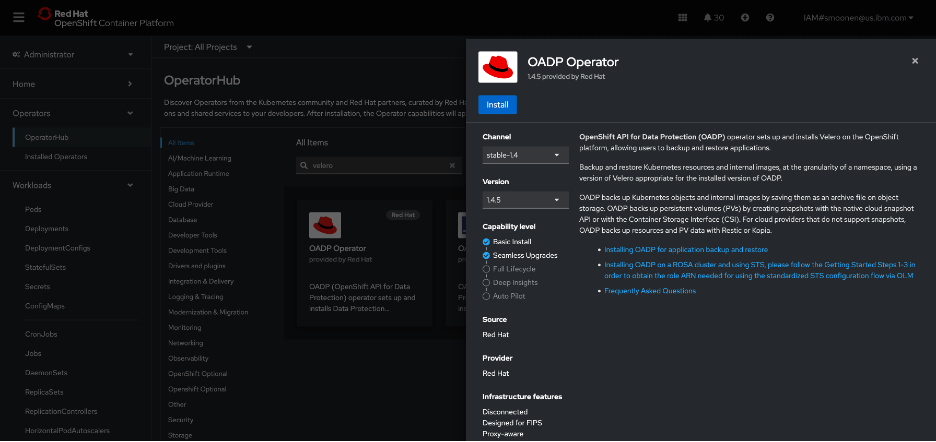936x442 pixels.
Task: Close the OADP Operator details panel
Action: (914, 61)
